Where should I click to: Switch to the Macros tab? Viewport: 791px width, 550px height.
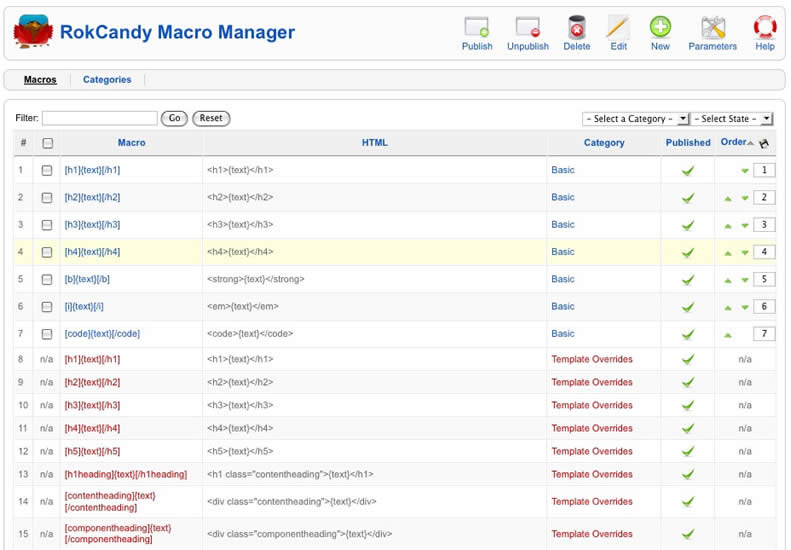coord(40,80)
